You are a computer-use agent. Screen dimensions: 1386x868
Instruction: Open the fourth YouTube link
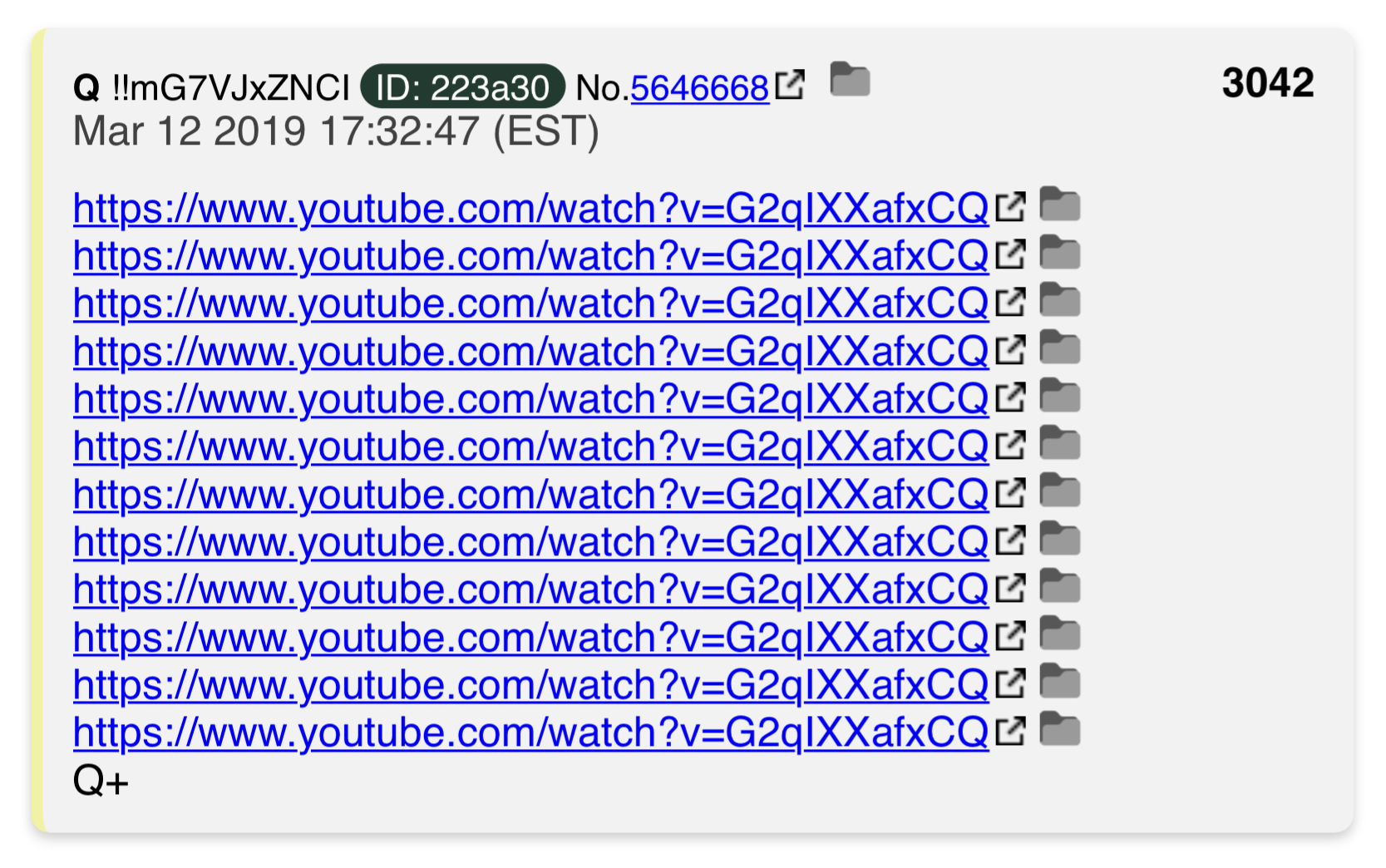tap(530, 351)
